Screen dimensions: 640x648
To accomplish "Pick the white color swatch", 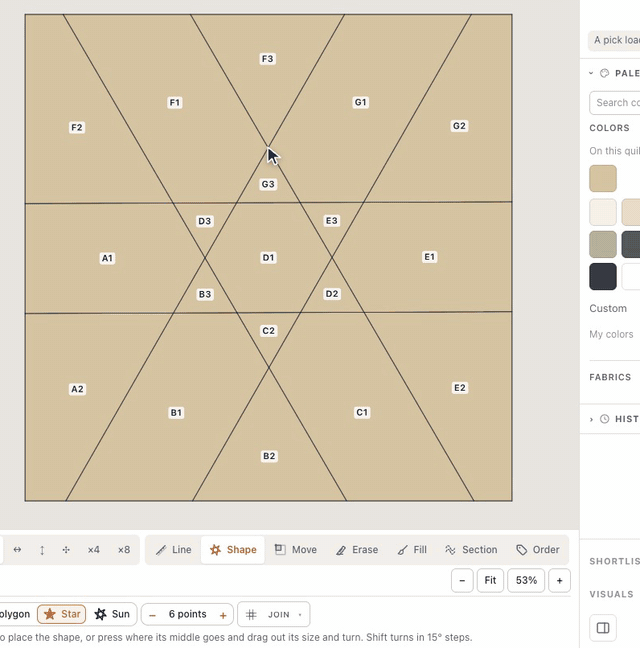I will (631, 276).
